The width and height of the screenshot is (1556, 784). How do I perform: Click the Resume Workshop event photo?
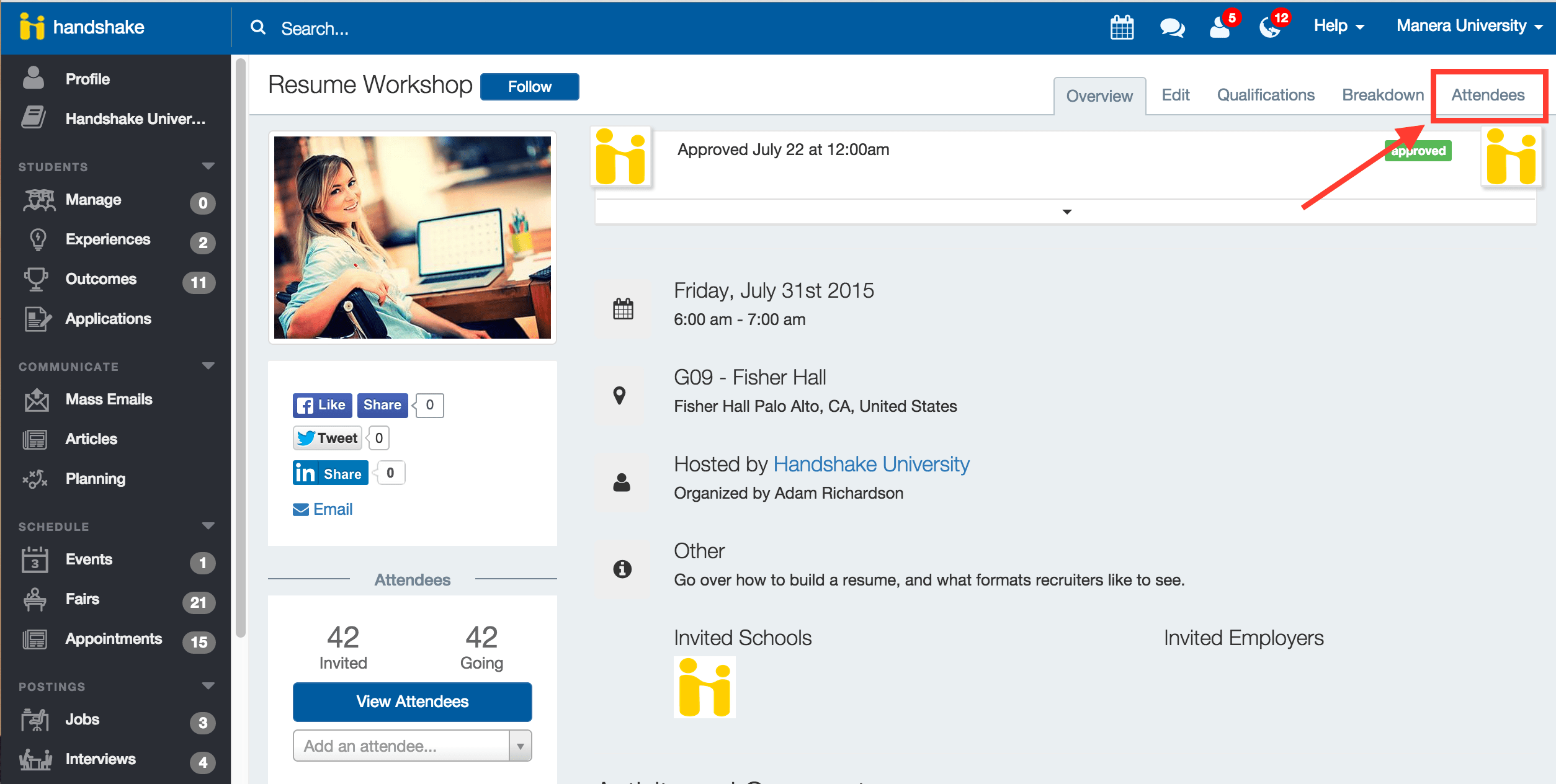pos(413,238)
